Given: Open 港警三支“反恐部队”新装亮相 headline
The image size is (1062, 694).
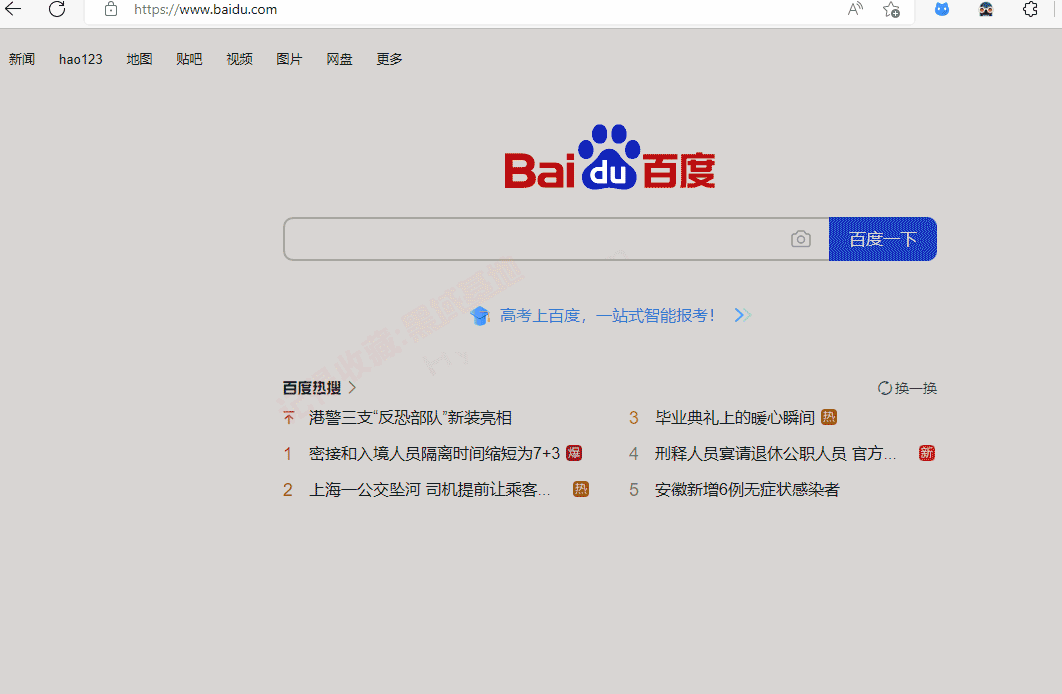Looking at the screenshot, I should click(410, 418).
